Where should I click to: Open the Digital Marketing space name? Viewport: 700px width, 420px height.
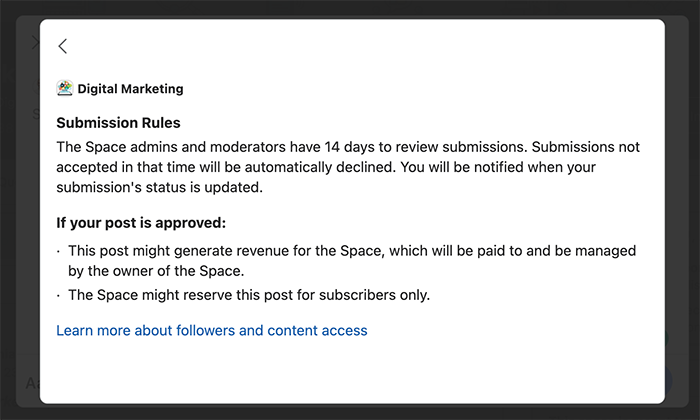pos(130,89)
